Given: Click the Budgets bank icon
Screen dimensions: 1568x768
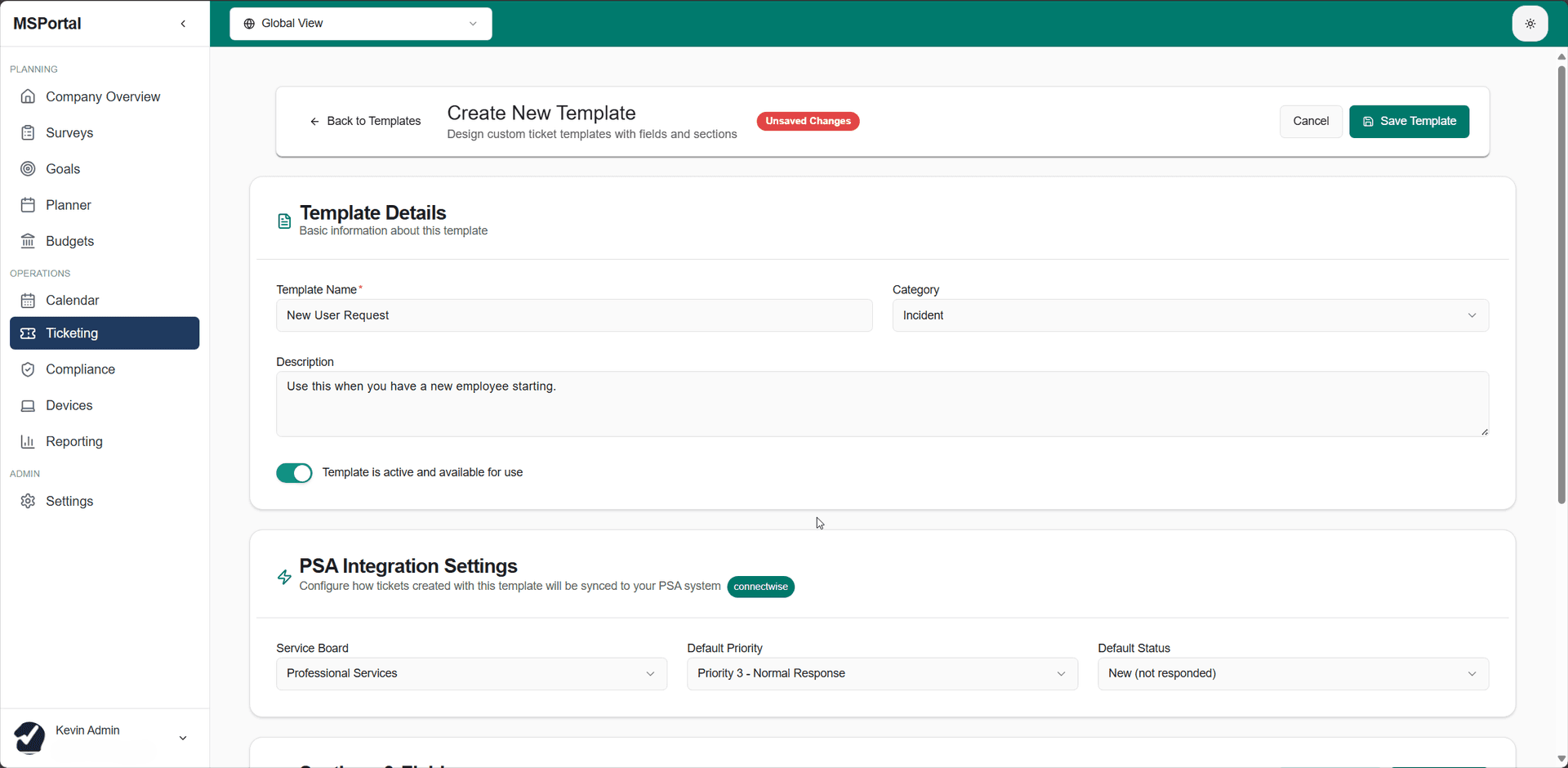Looking at the screenshot, I should (28, 241).
